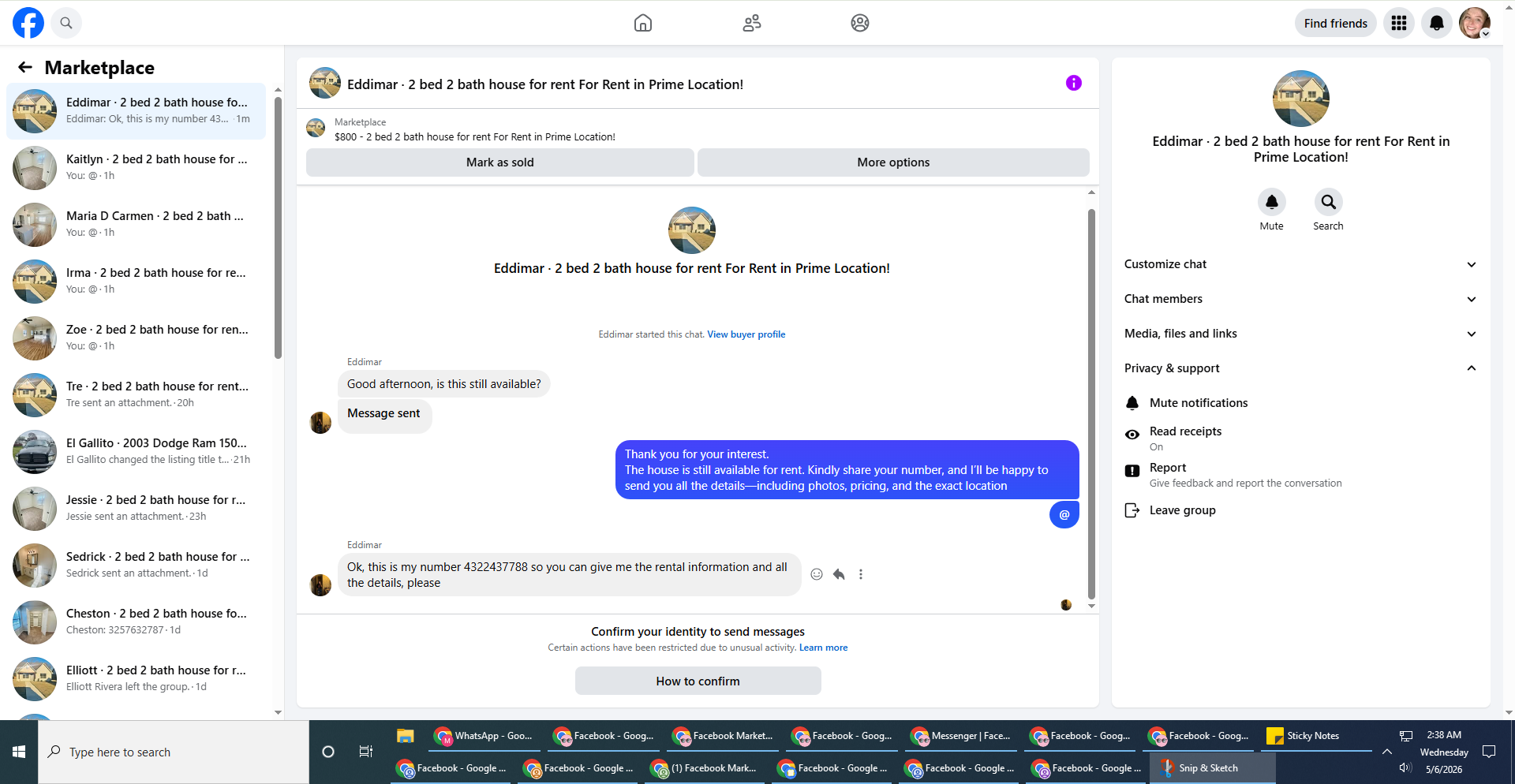The width and height of the screenshot is (1515, 784).
Task: Open the View buyer profile link
Action: coord(746,334)
